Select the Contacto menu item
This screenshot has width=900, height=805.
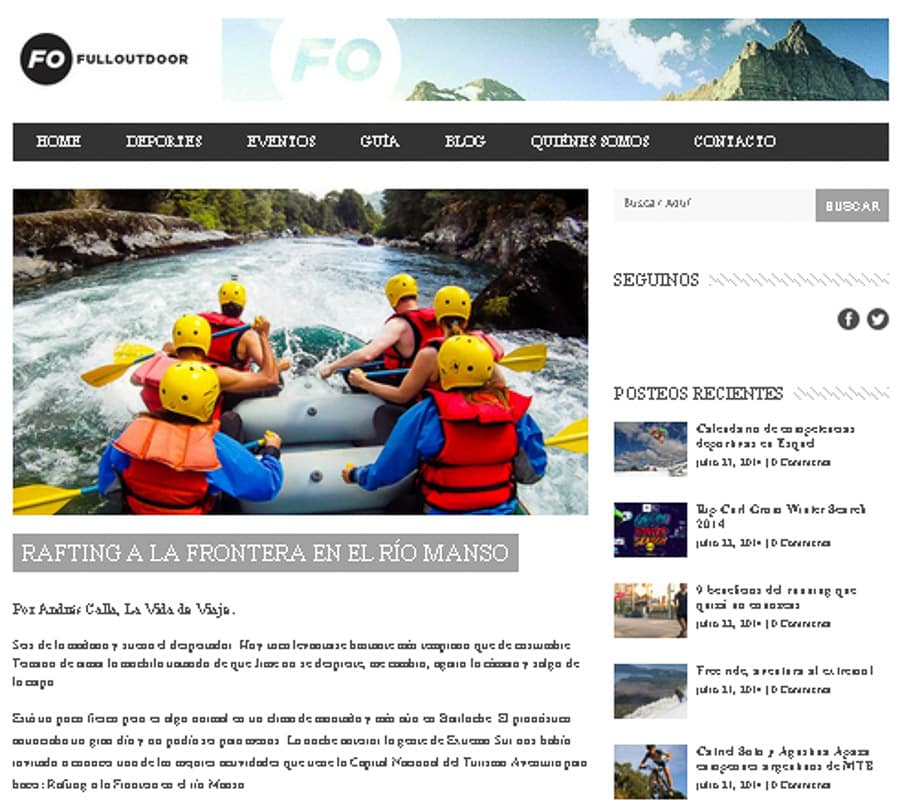click(734, 141)
